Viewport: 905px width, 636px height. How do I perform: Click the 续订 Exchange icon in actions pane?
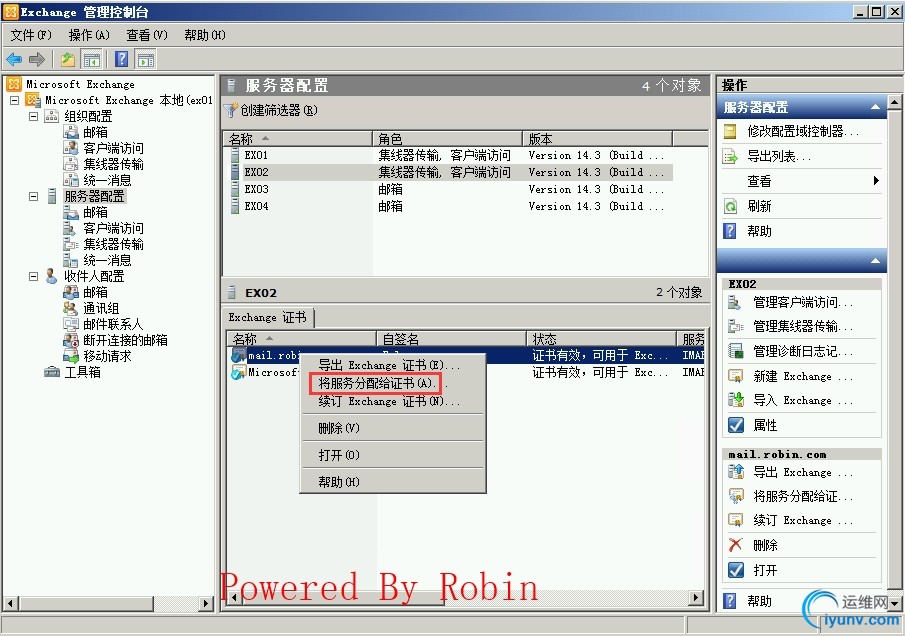(x=736, y=520)
